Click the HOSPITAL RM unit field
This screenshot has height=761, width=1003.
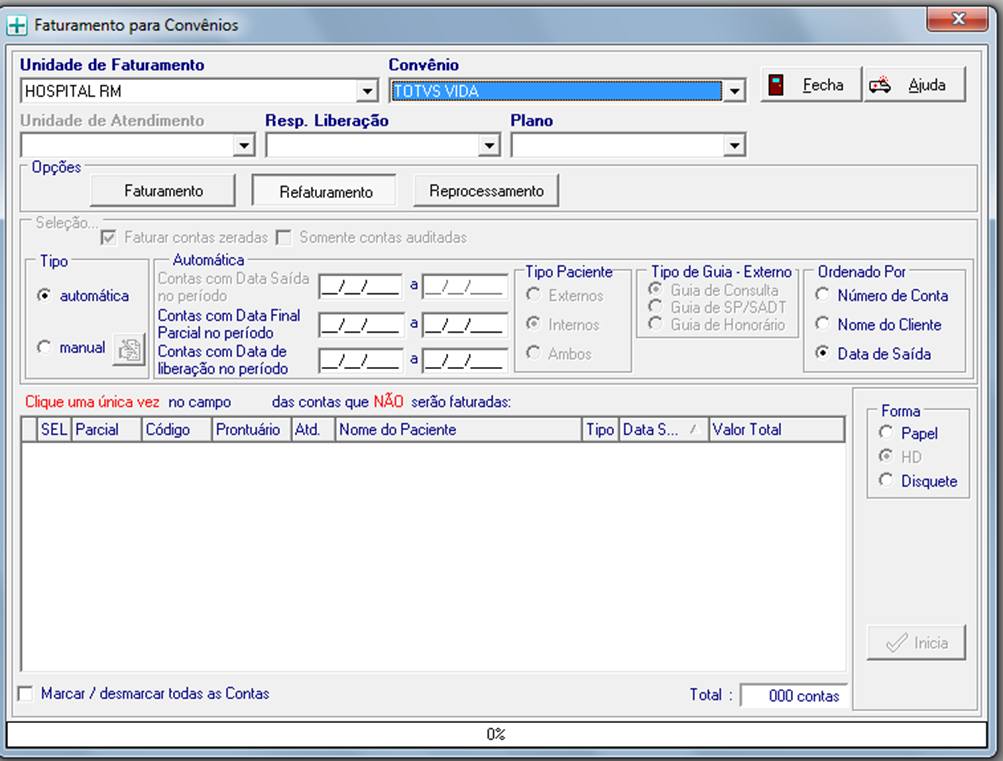(x=198, y=91)
